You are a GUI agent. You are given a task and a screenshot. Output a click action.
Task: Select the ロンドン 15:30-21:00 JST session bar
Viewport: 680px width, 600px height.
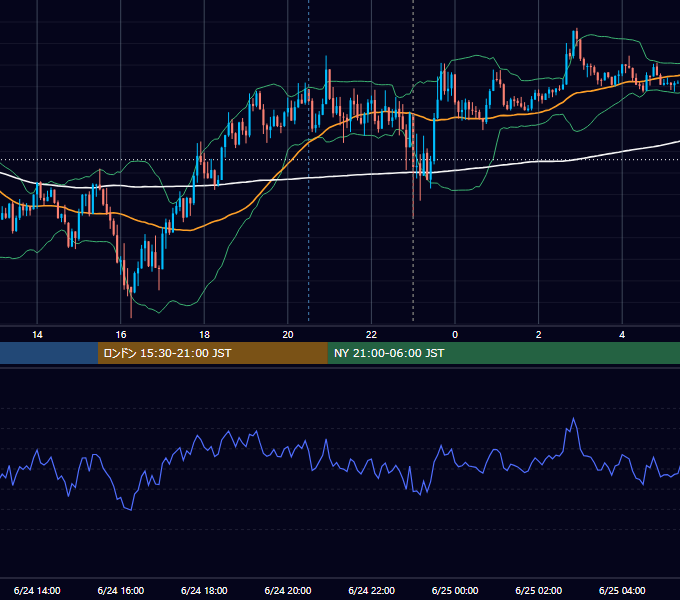click(x=212, y=353)
